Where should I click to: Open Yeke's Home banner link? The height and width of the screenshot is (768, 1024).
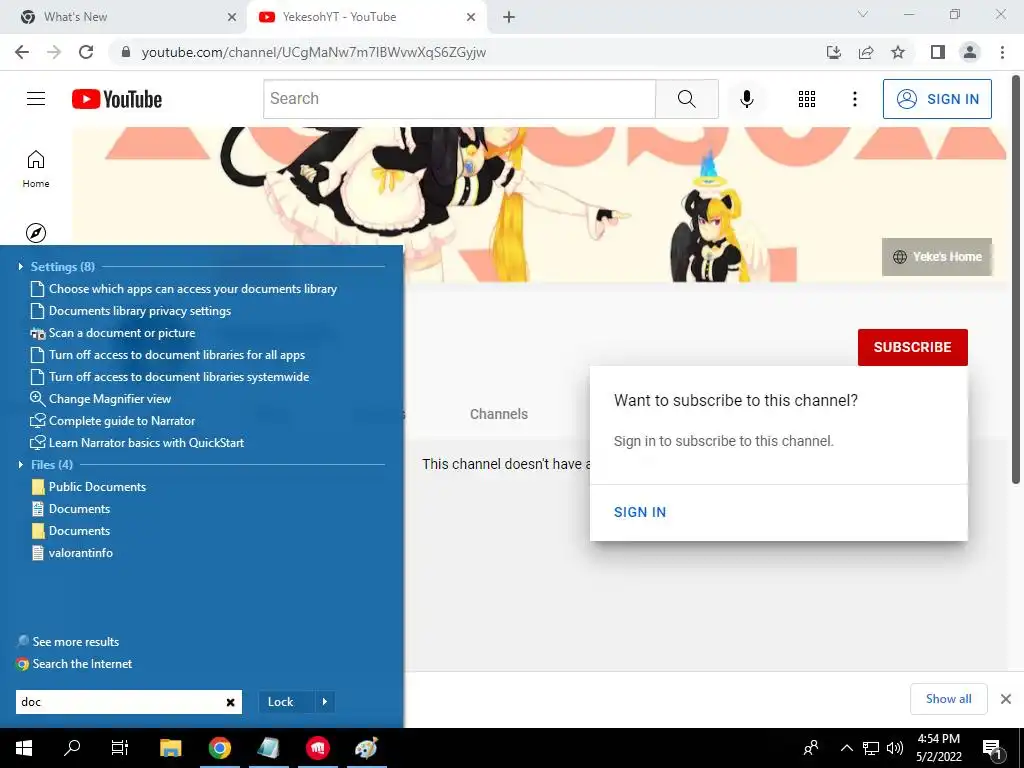click(937, 257)
